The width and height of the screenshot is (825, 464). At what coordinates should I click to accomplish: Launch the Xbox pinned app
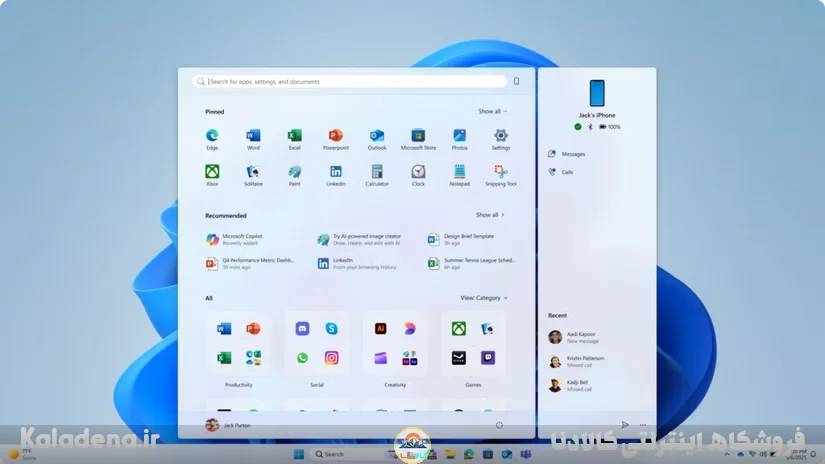(212, 175)
